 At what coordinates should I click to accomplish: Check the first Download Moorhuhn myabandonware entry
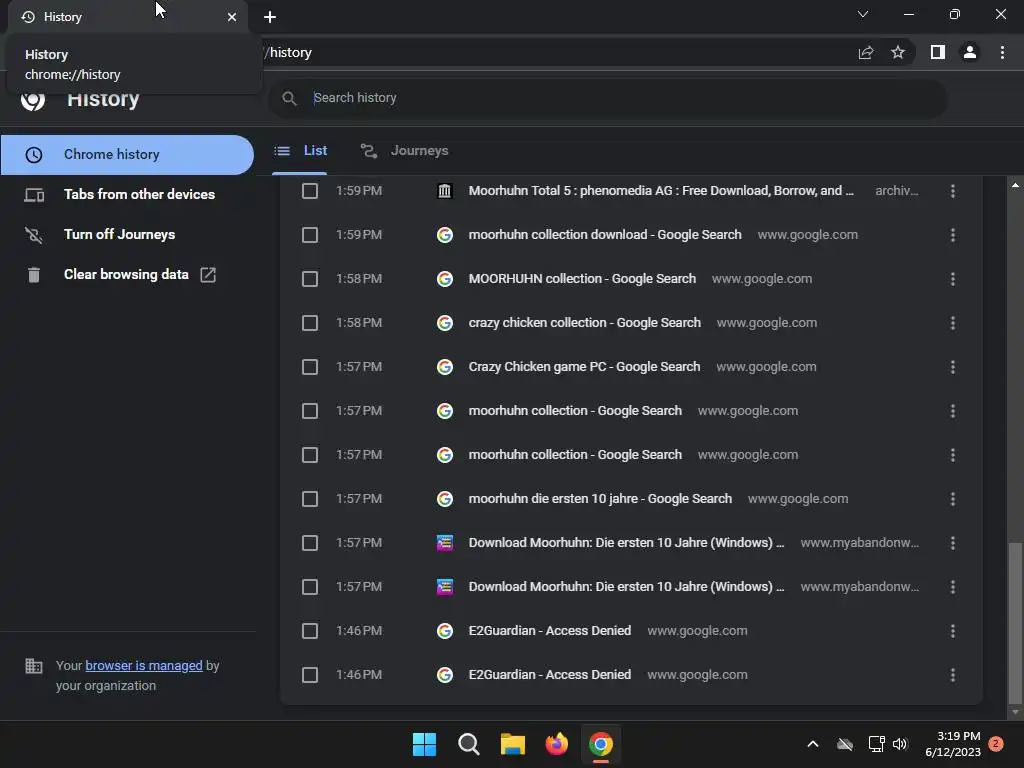tap(310, 543)
